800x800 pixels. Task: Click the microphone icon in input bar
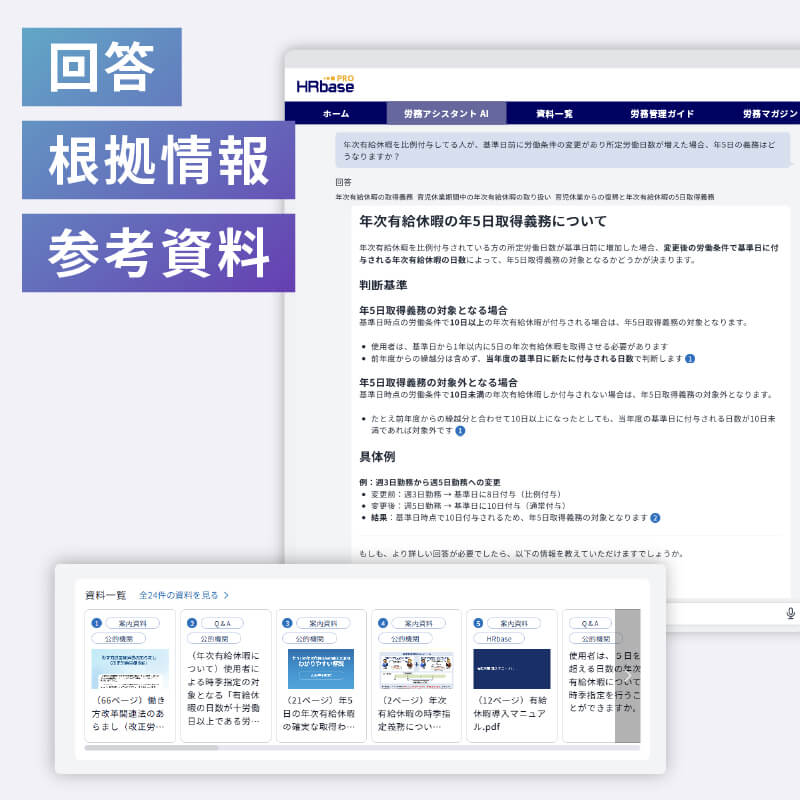(x=791, y=613)
